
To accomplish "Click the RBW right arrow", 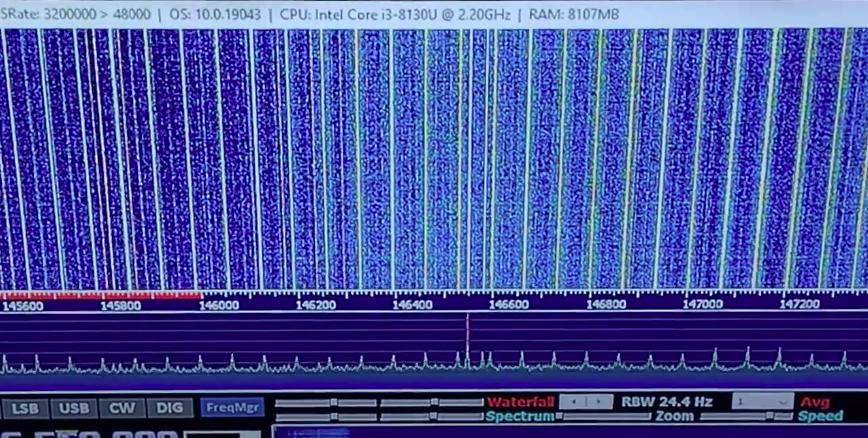I will coord(599,402).
